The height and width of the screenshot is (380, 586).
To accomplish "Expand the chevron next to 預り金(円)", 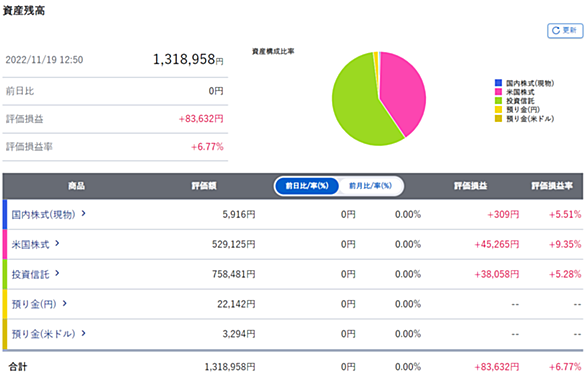I will pyautogui.click(x=65, y=303).
